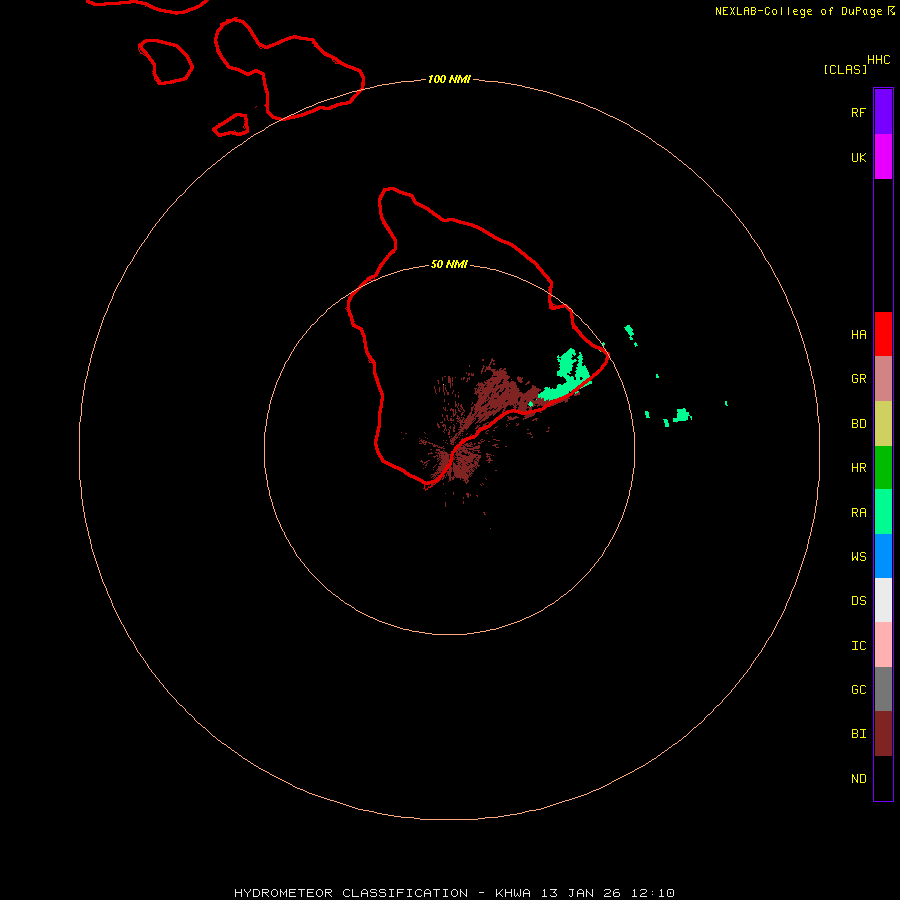Click the UK legend label

tap(858, 157)
